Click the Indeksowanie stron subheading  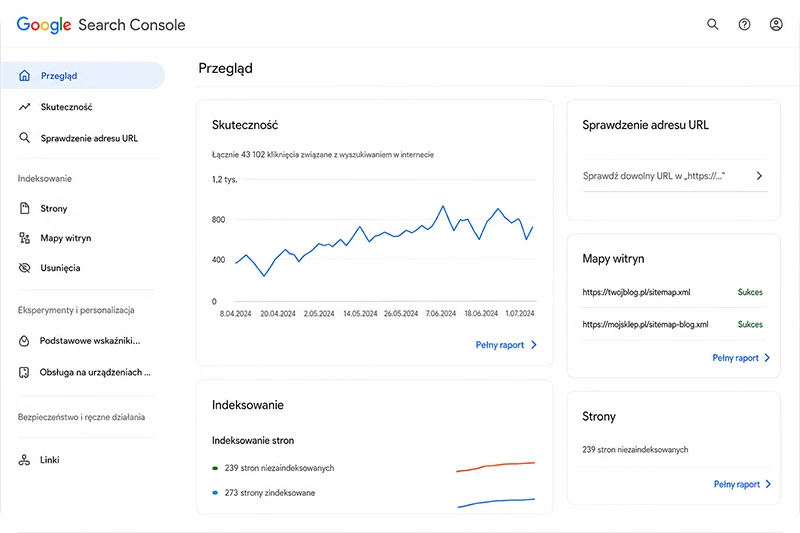(253, 440)
